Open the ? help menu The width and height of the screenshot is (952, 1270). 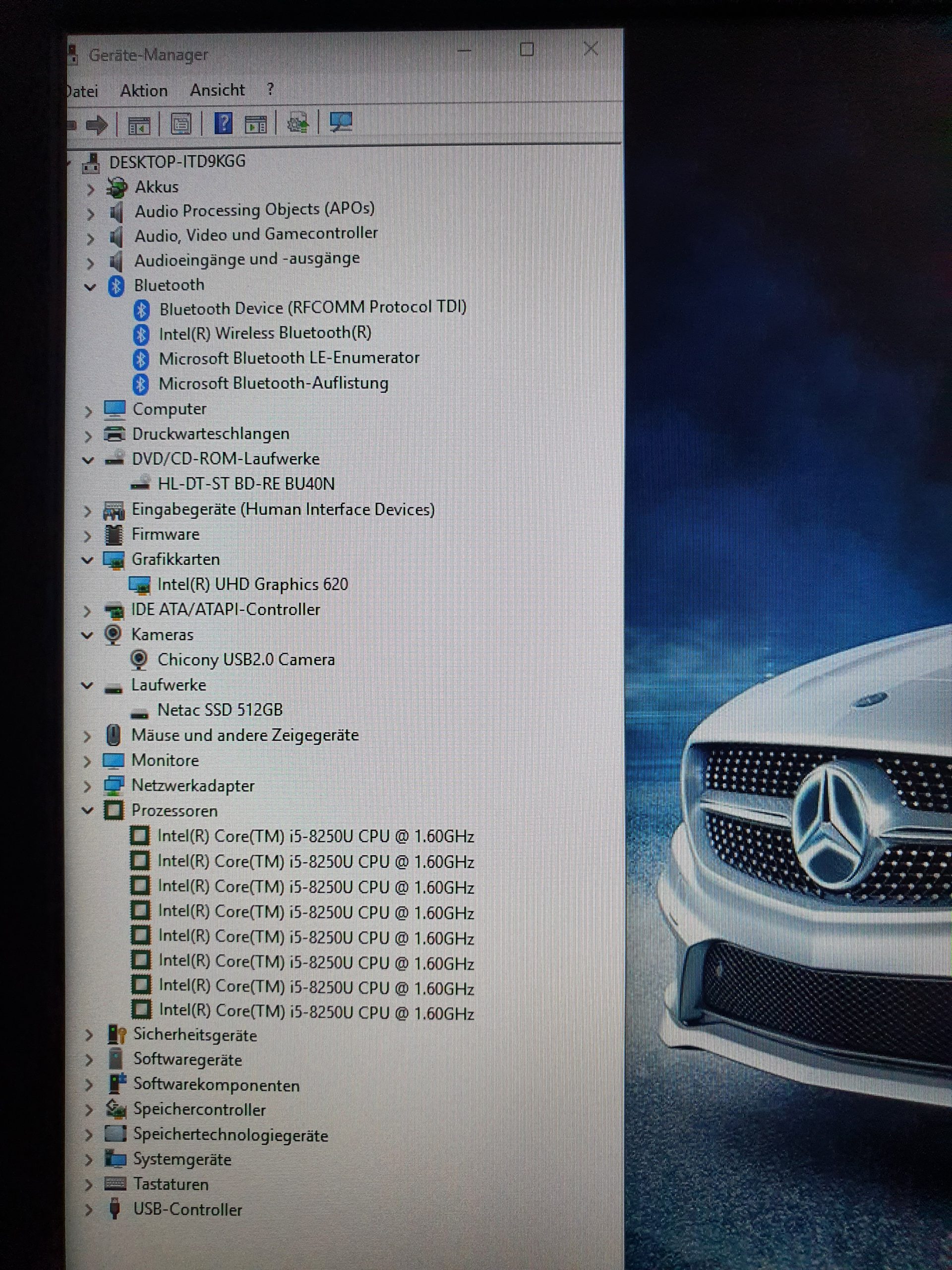click(x=270, y=90)
